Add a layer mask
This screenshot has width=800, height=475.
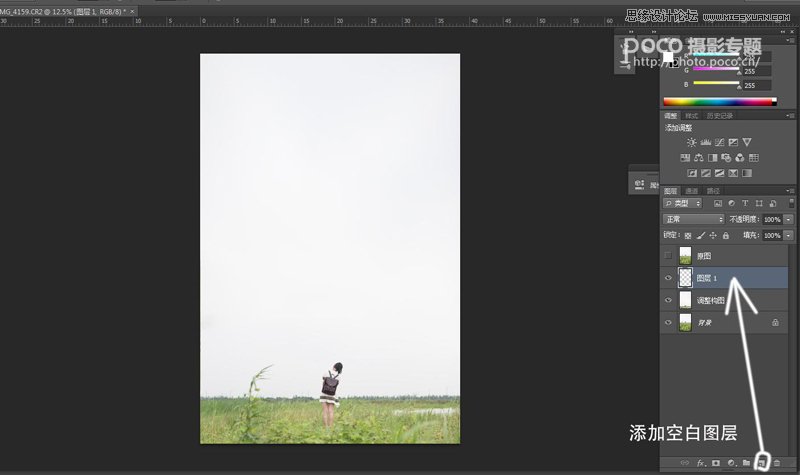716,463
